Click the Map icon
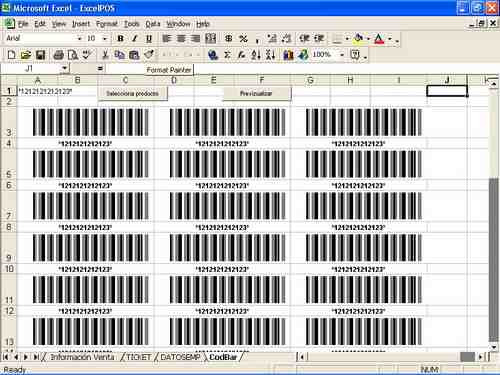This screenshot has height=375, width=500. (x=303, y=55)
